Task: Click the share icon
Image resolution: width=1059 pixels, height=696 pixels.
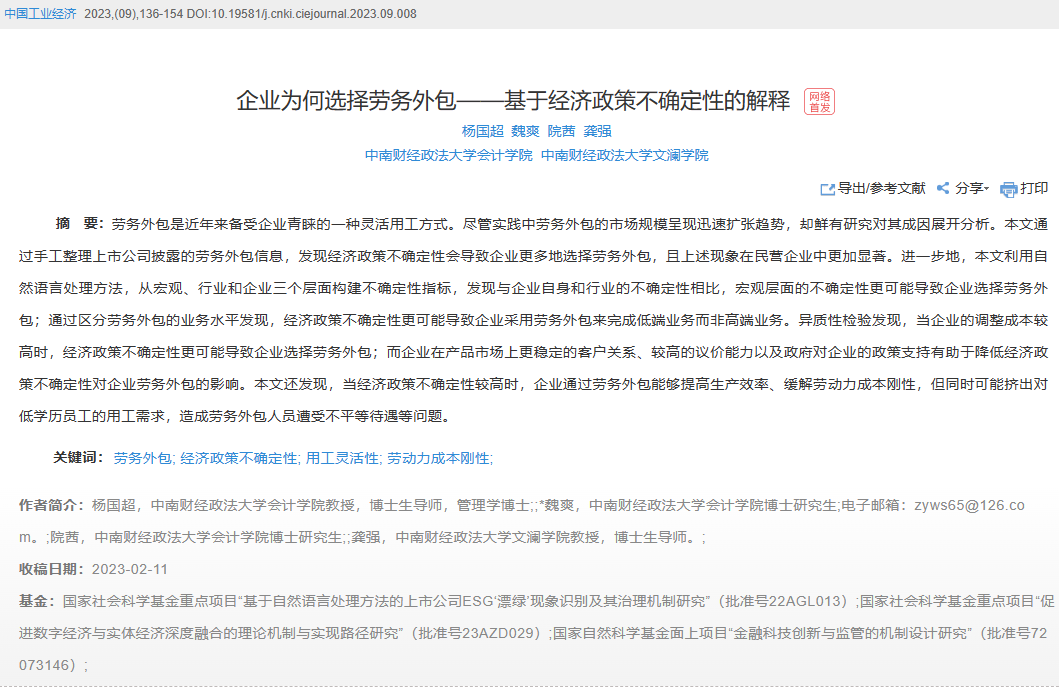Action: [x=942, y=189]
